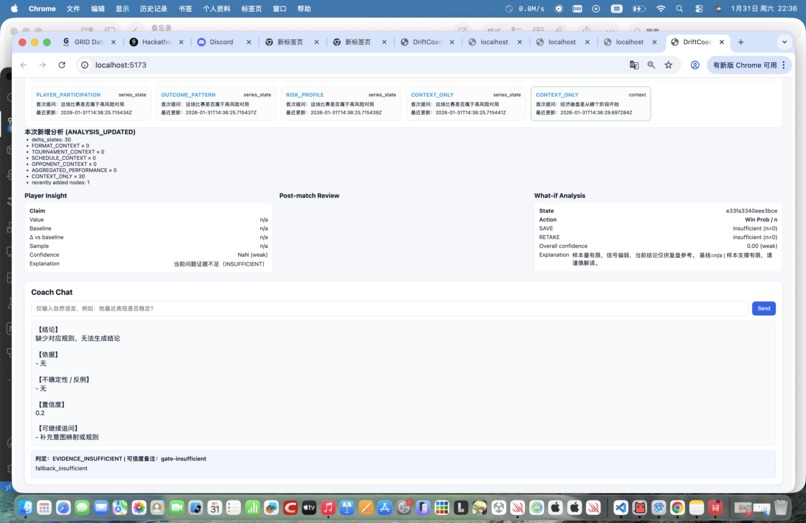Reload the localhost:5173 page
This screenshot has height=523, width=806.
(x=62, y=65)
